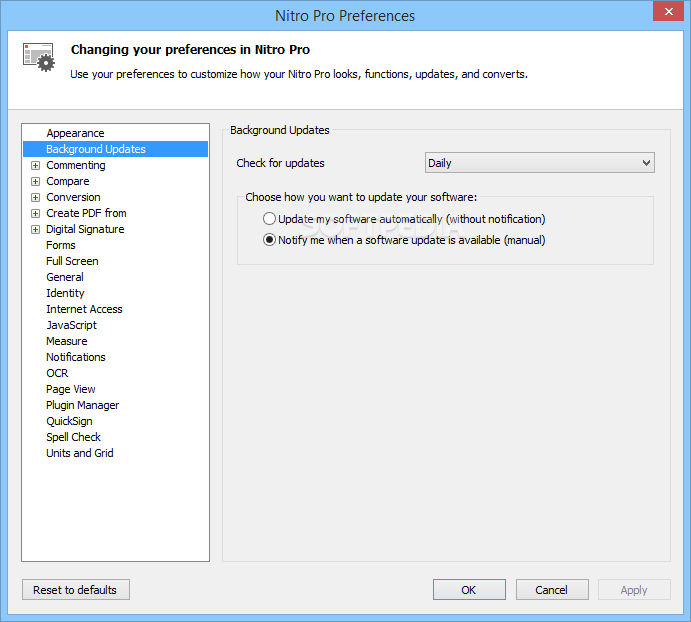Image resolution: width=691 pixels, height=622 pixels.
Task: Select Create PDF from category
Action: [x=86, y=213]
